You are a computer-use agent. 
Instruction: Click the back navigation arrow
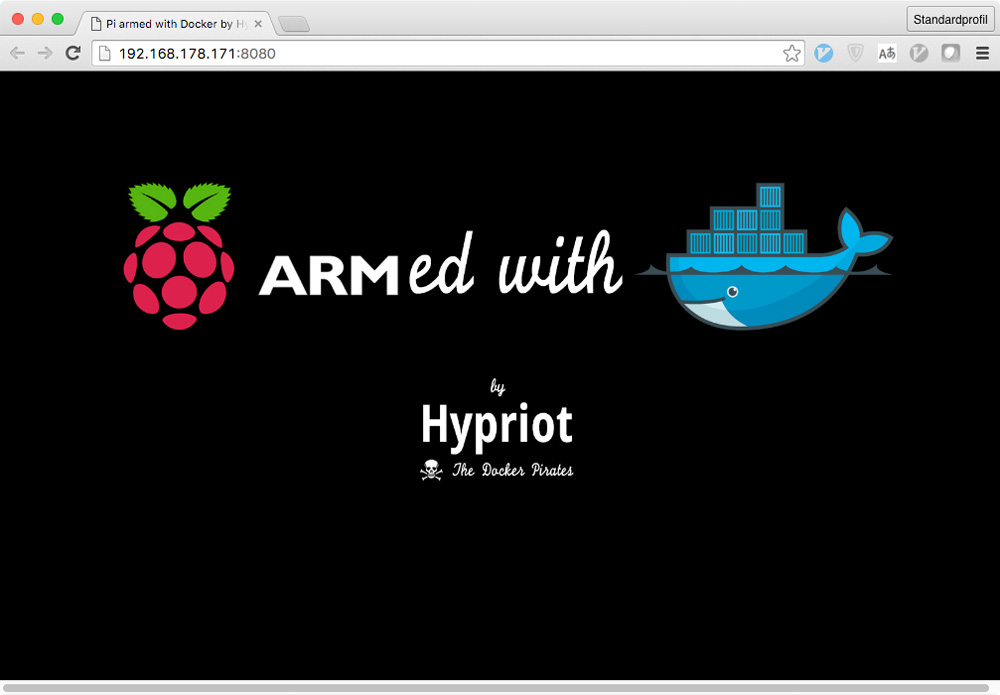[x=17, y=54]
